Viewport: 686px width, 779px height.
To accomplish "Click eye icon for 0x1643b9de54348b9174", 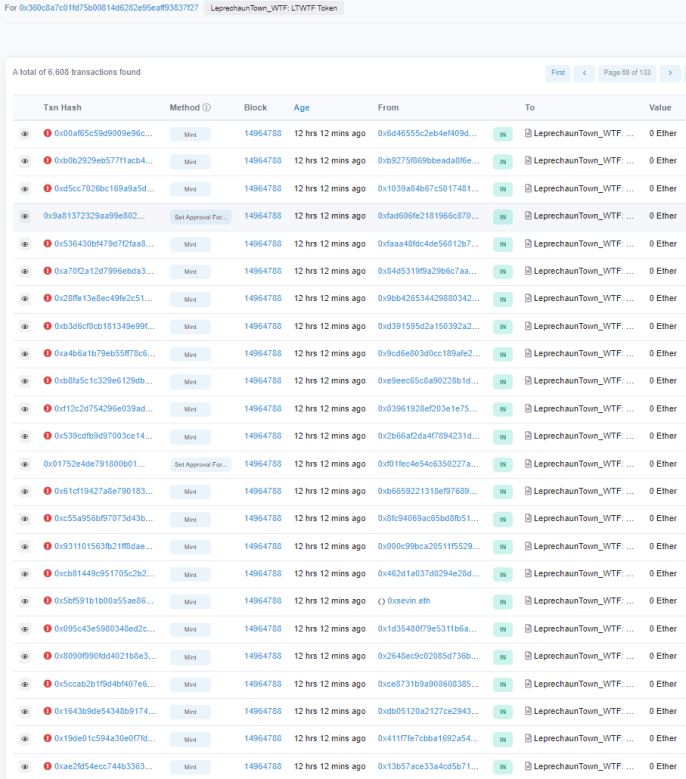I will (x=24, y=711).
